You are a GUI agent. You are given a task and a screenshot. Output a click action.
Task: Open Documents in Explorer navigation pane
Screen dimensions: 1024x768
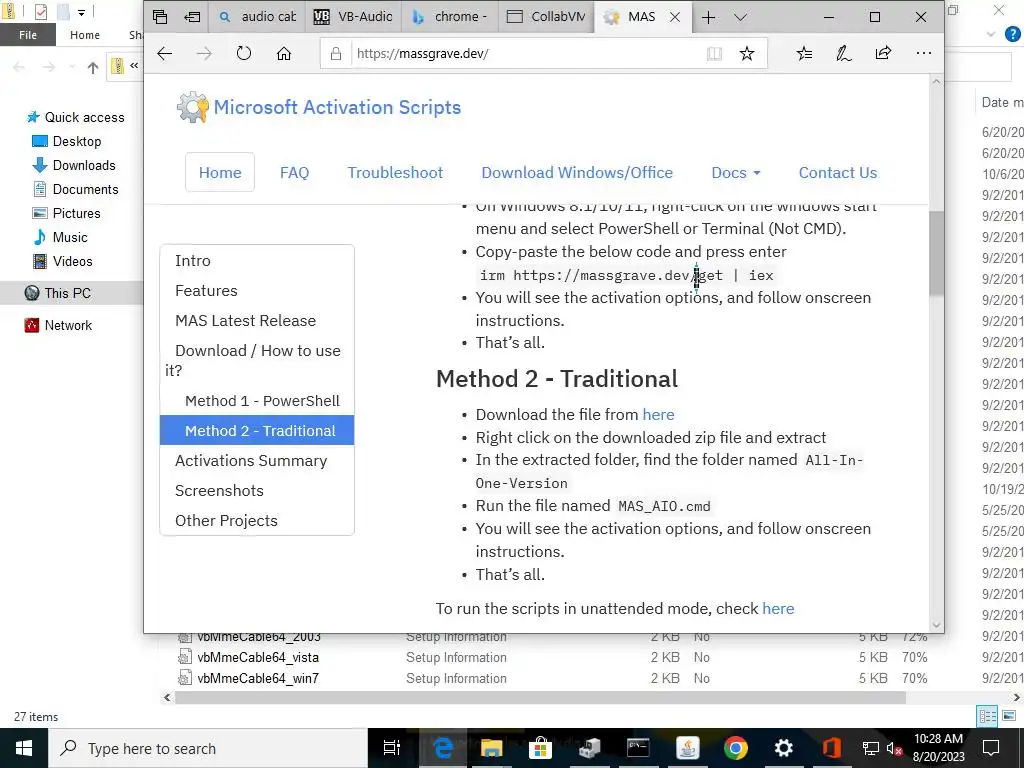pos(76,189)
